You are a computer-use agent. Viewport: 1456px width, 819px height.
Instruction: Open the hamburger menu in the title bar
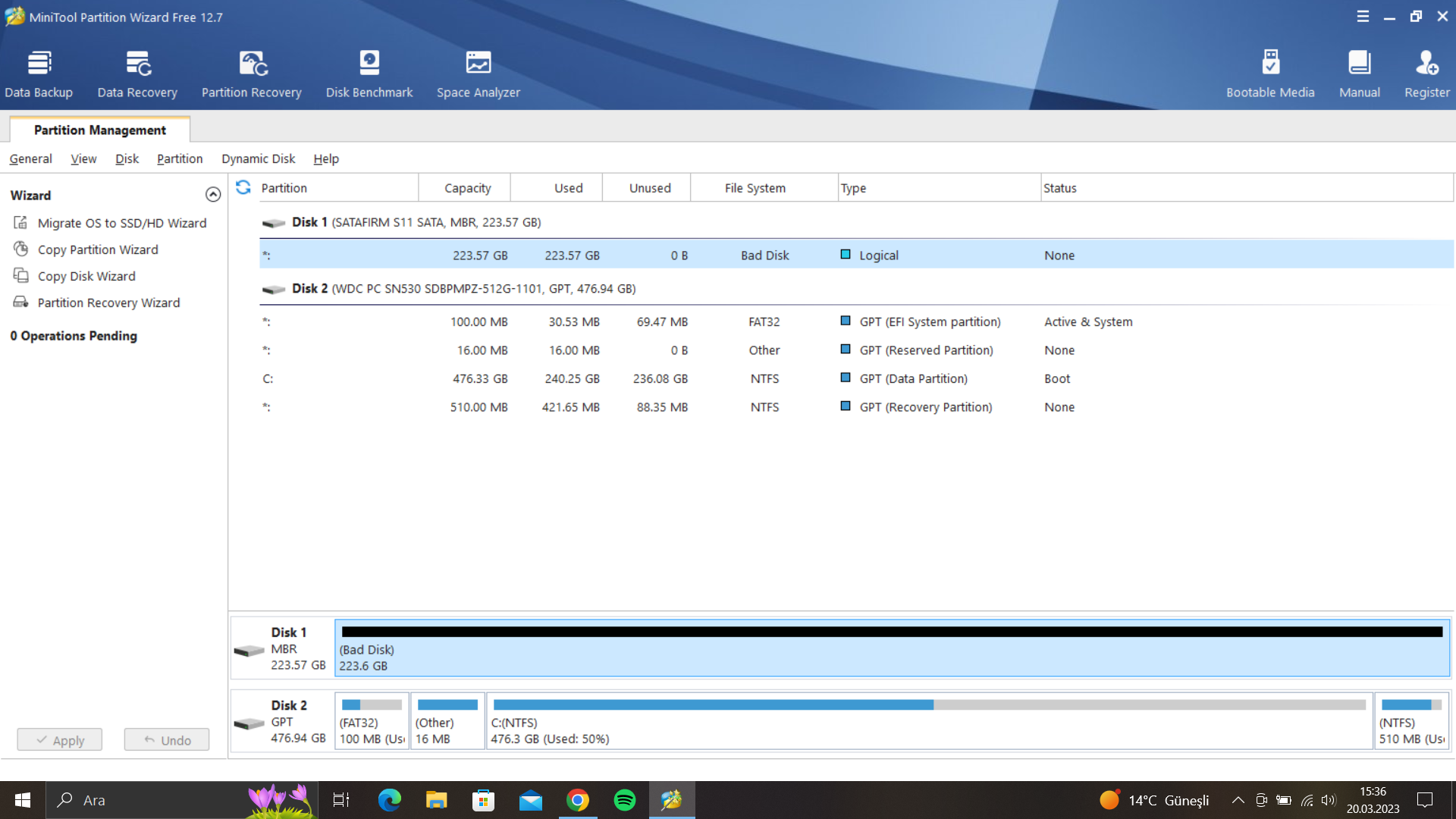click(1363, 17)
